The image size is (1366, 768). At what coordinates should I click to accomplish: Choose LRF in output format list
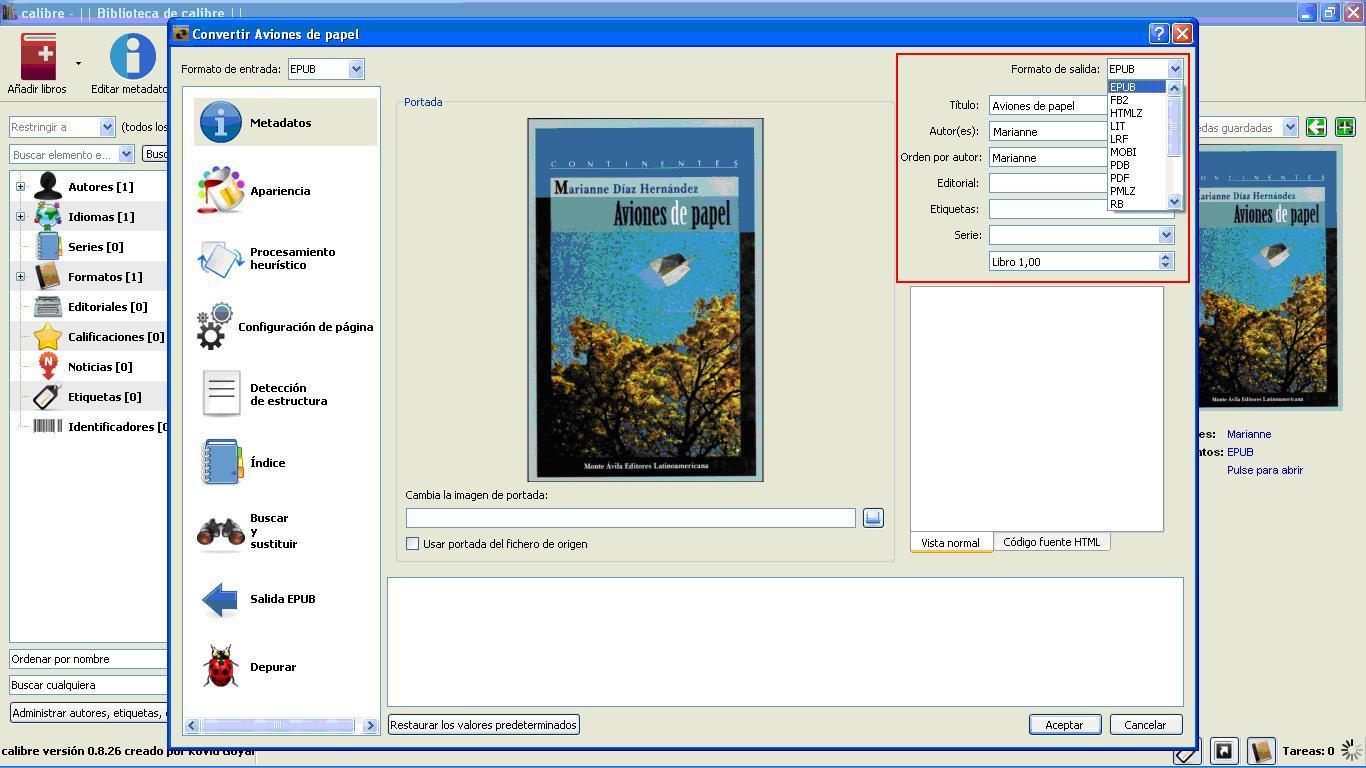[x=1137, y=139]
